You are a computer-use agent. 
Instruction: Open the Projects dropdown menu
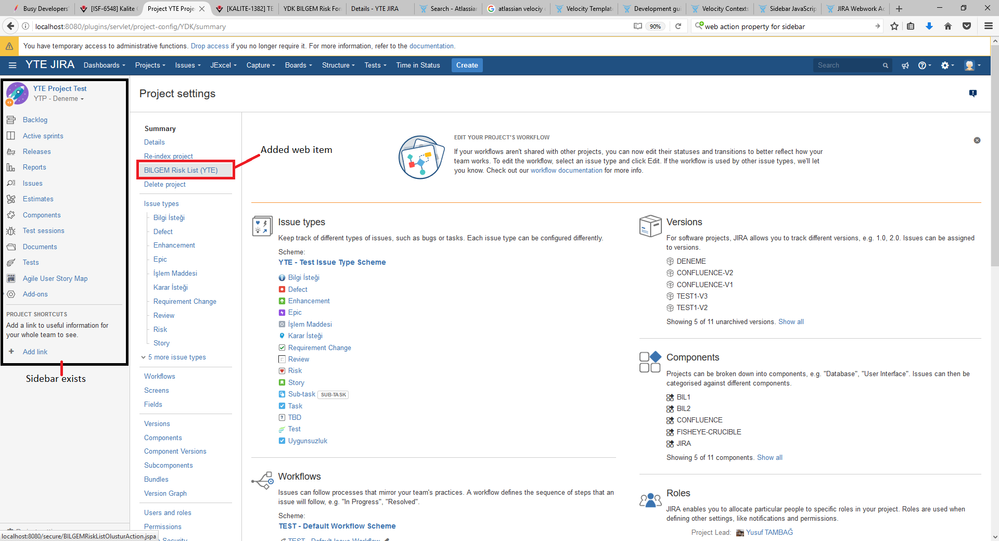150,66
